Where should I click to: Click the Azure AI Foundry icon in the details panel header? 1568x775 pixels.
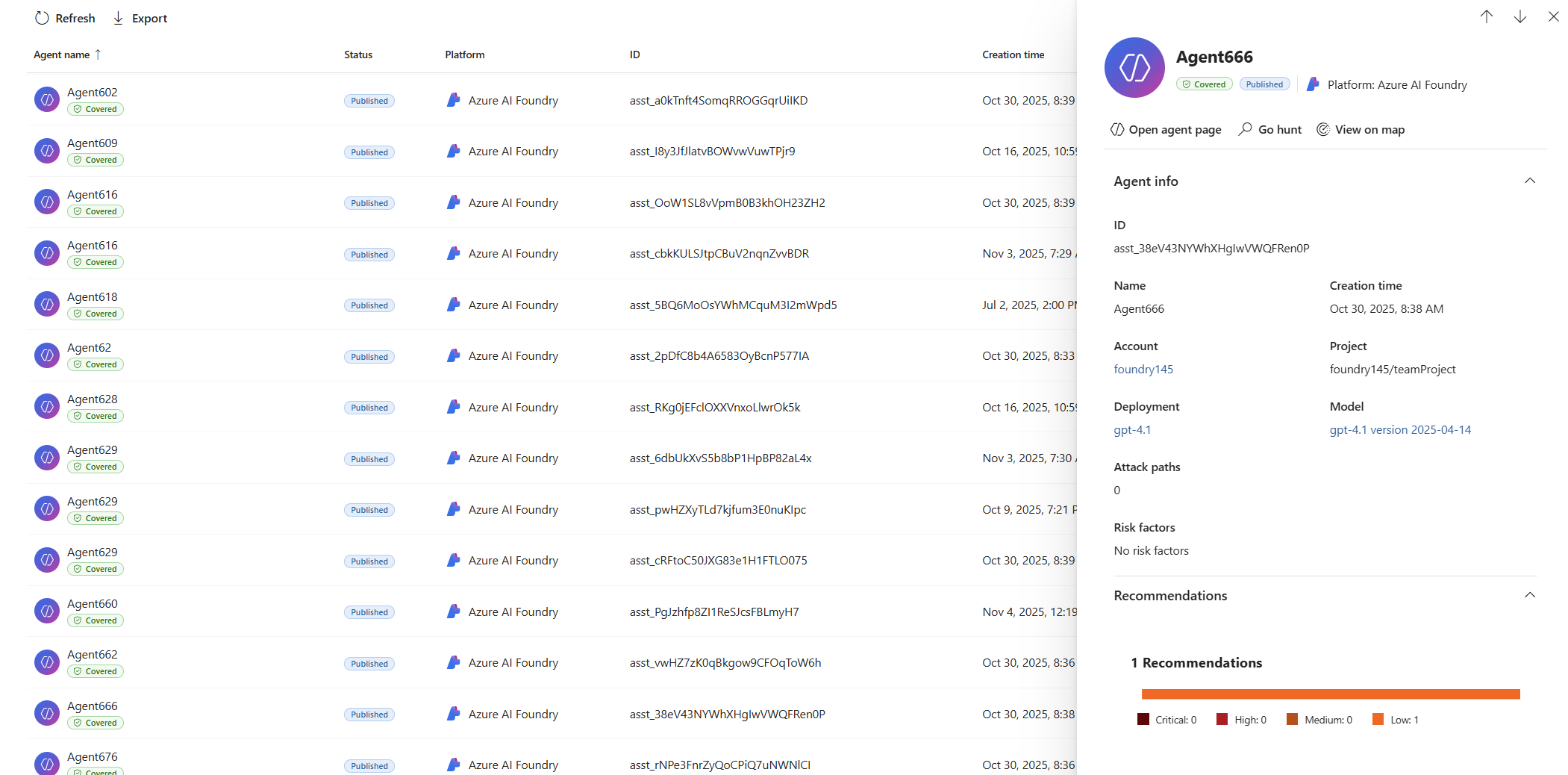coord(1313,84)
